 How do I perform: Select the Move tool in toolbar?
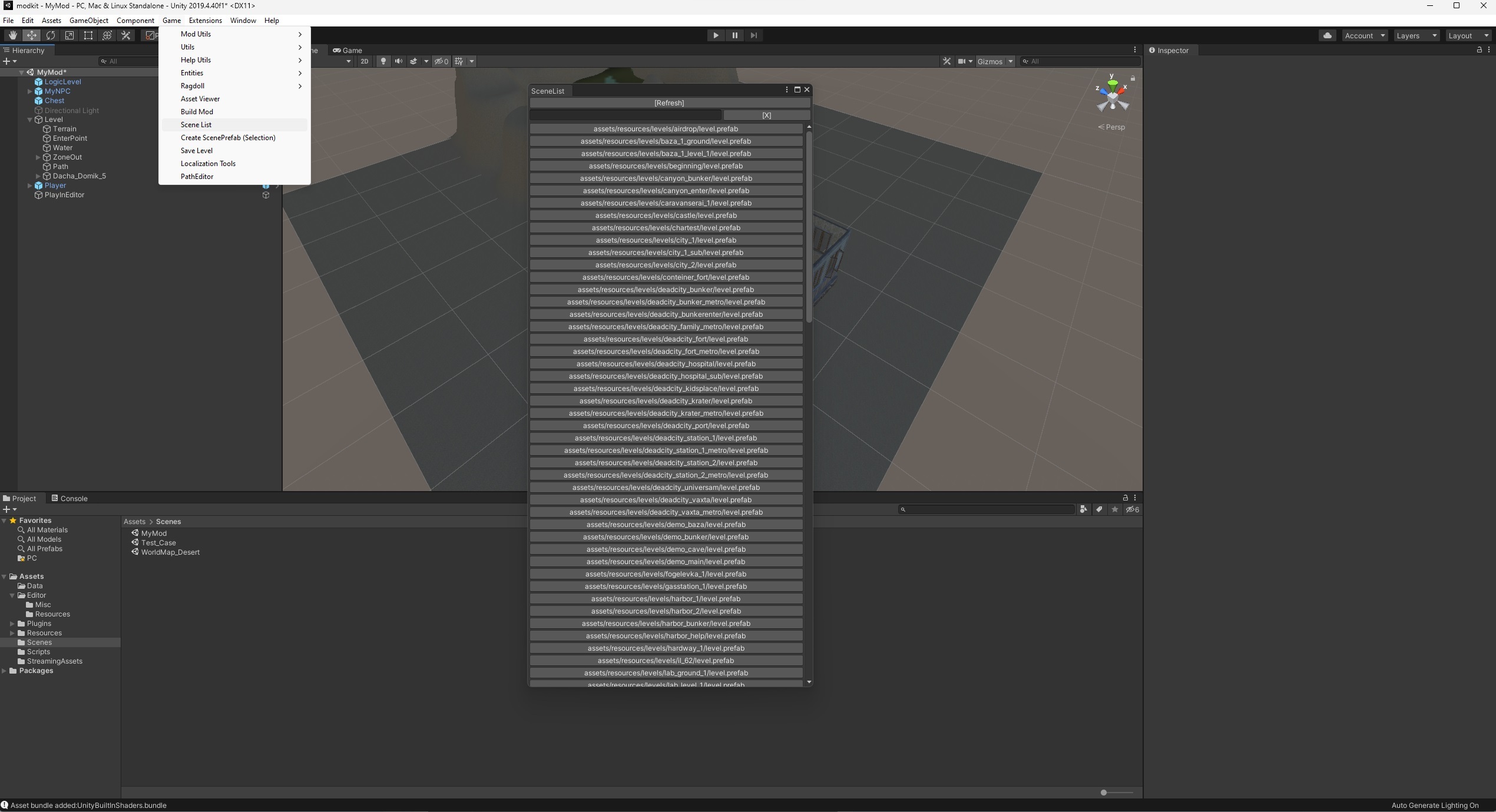point(31,35)
